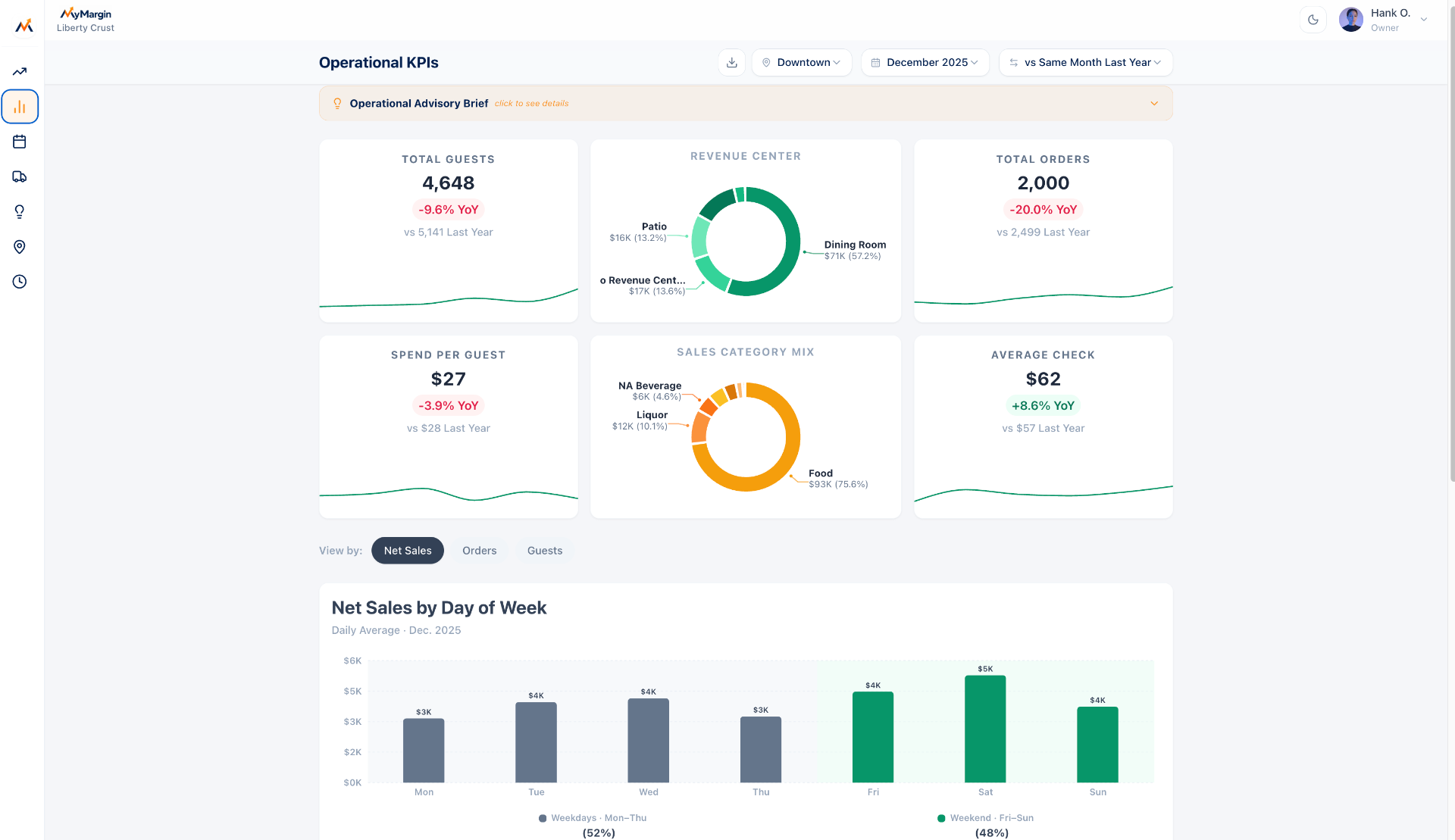Open the Downtown location dropdown

802,63
